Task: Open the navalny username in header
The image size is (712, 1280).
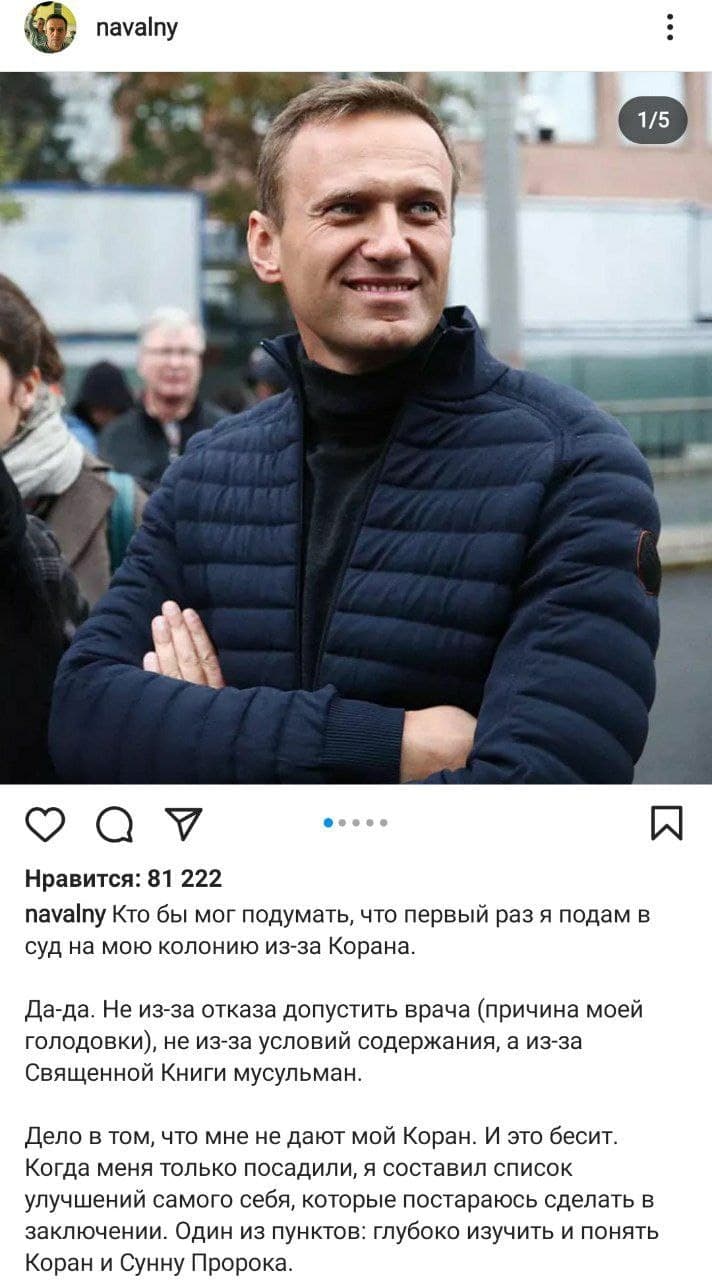Action: coord(136,28)
